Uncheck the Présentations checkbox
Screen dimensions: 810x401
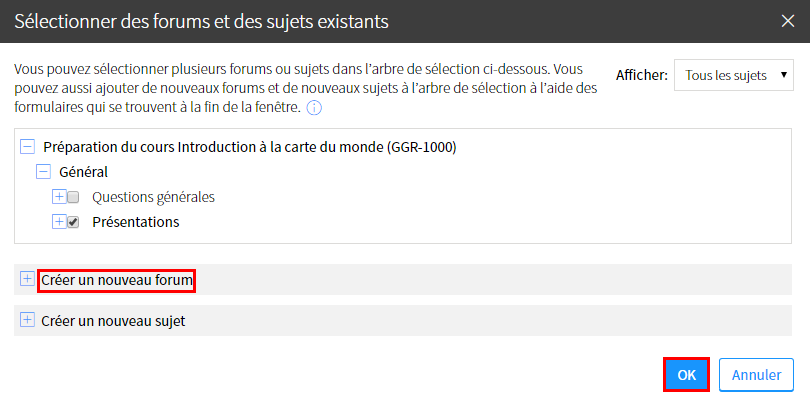point(73,223)
